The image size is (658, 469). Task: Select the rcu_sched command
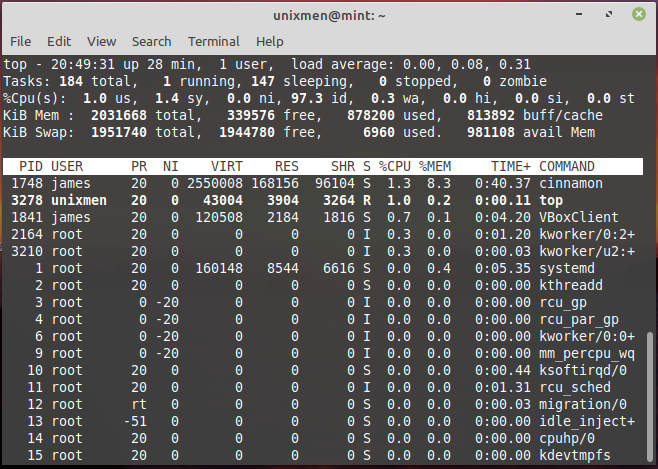coord(575,387)
